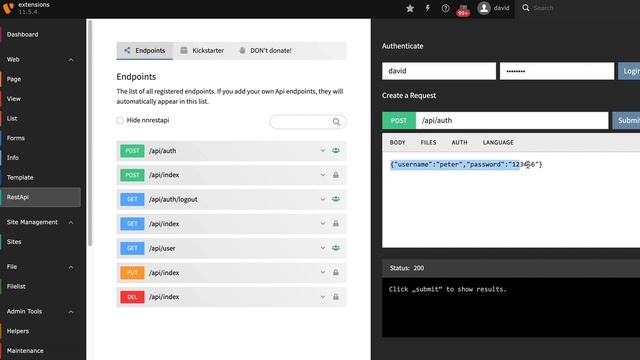Open the RestApi module
Screen dimensions: 640x360
(x=40, y=197)
